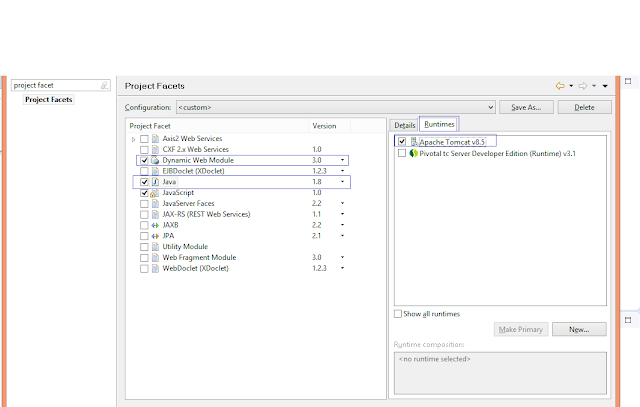Open Java version dropdown
The height and width of the screenshot is (407, 640).
342,182
